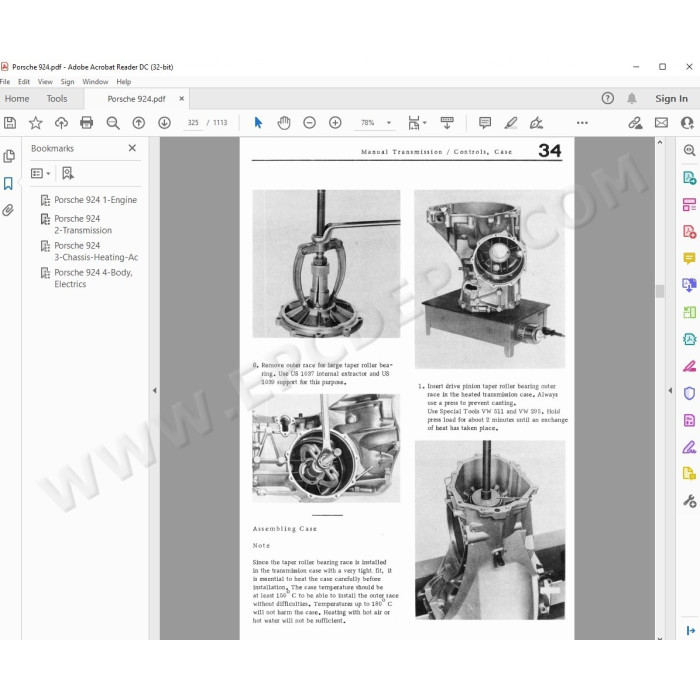Open the Sign document pen tool

coord(536,123)
